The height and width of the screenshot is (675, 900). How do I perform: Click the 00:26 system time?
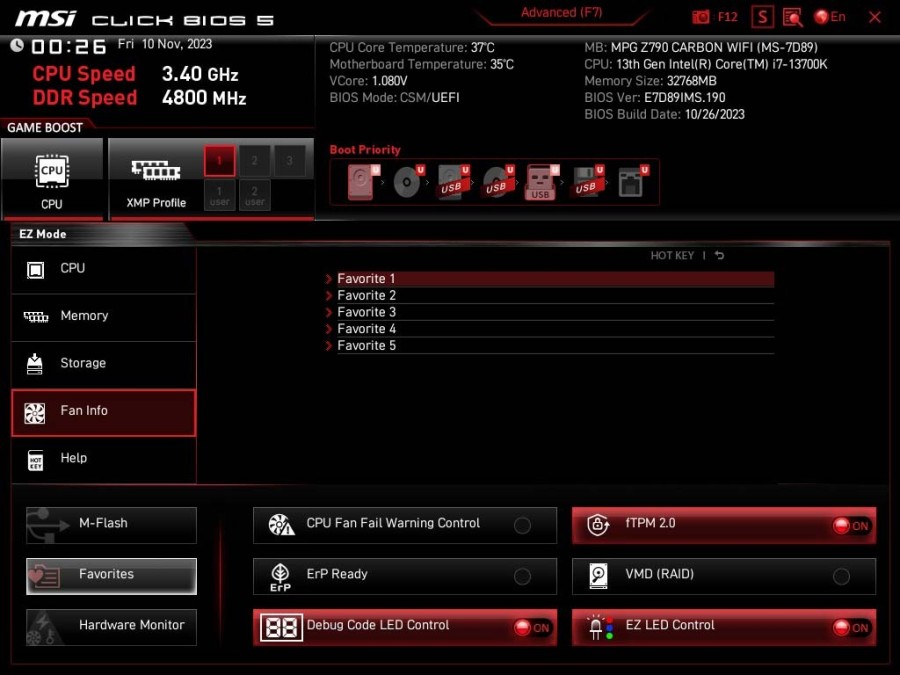coord(68,46)
